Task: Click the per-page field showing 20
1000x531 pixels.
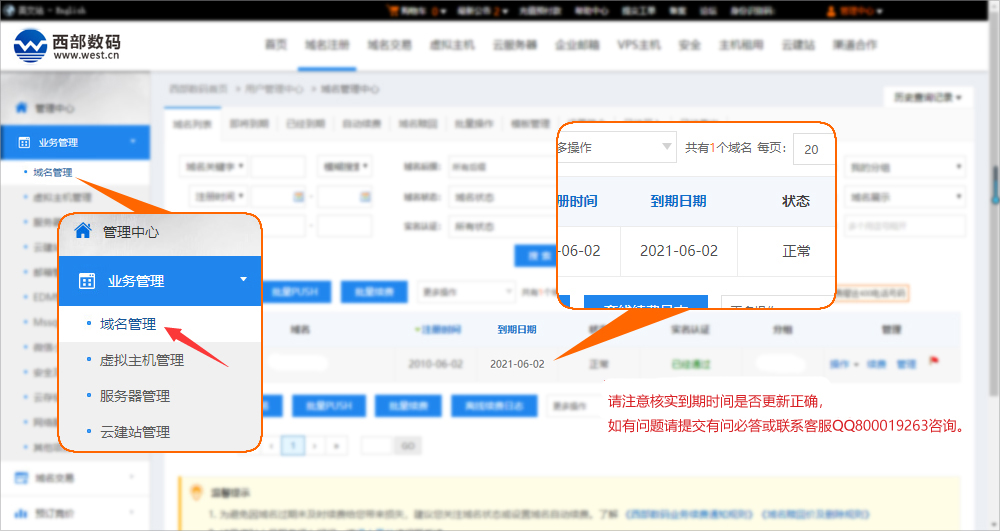Action: (813, 149)
